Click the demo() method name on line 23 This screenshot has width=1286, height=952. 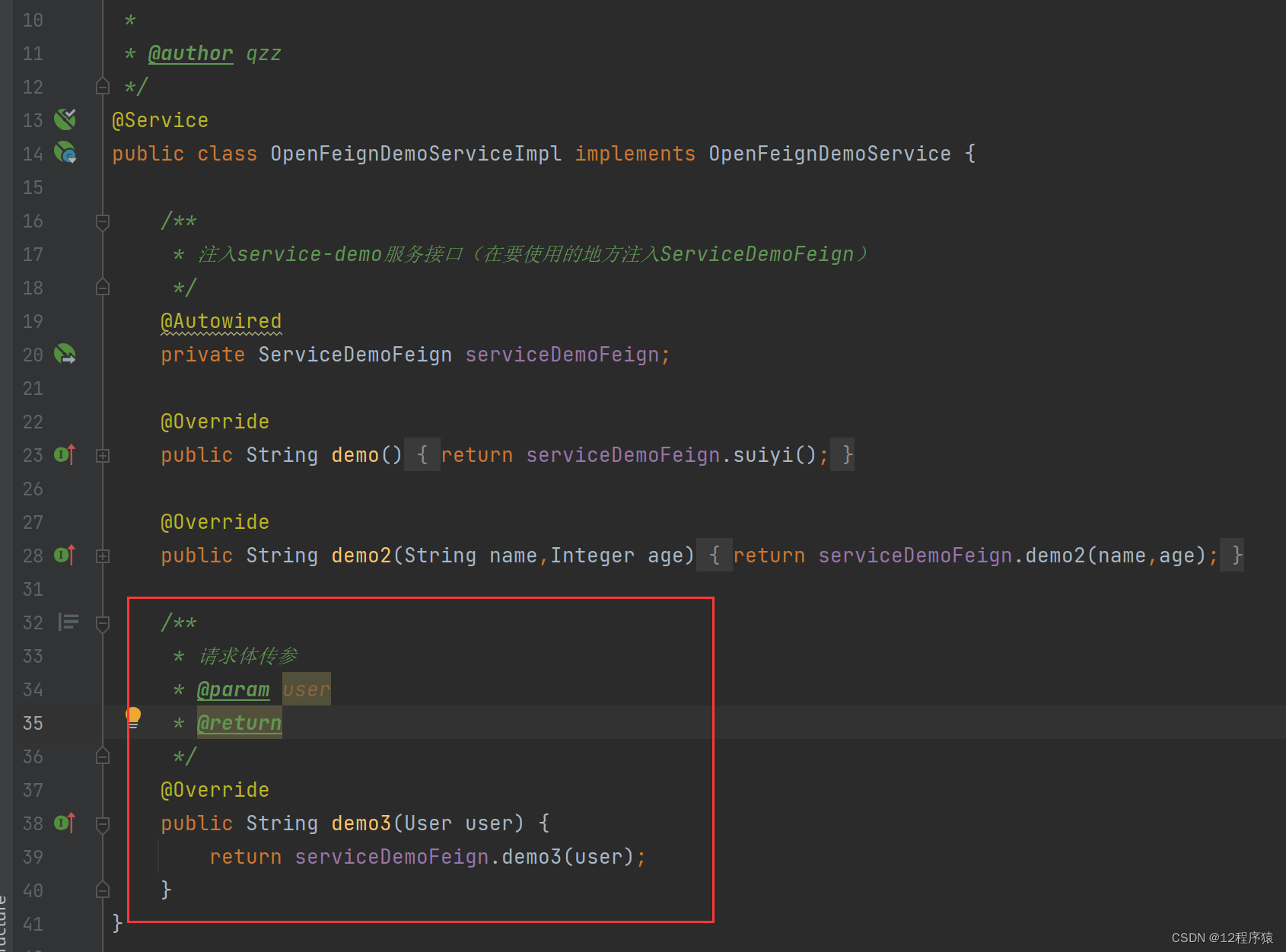(355, 455)
